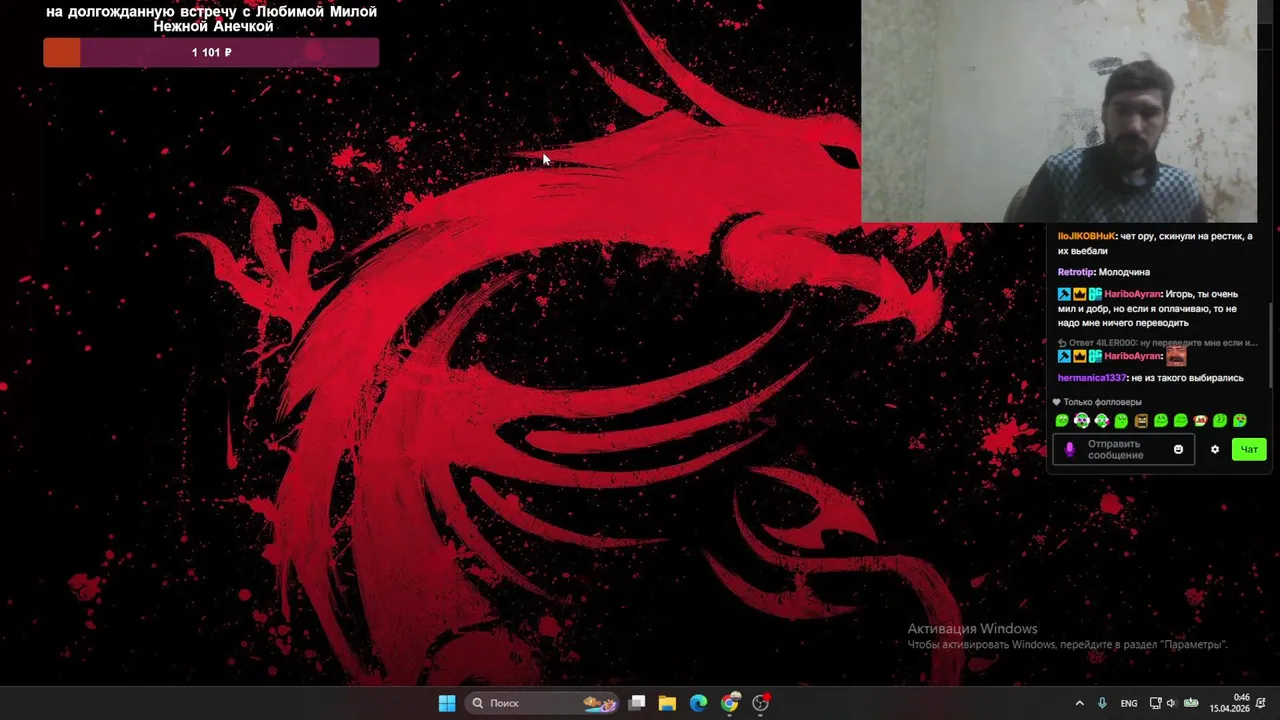
Task: Select the brown square-faced emote
Action: tap(1141, 420)
